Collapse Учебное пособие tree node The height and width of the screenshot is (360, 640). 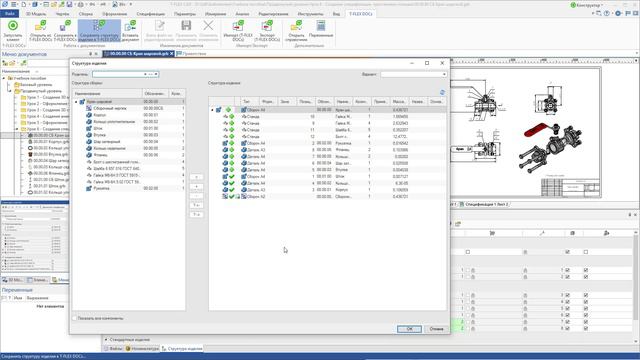tap(4, 78)
